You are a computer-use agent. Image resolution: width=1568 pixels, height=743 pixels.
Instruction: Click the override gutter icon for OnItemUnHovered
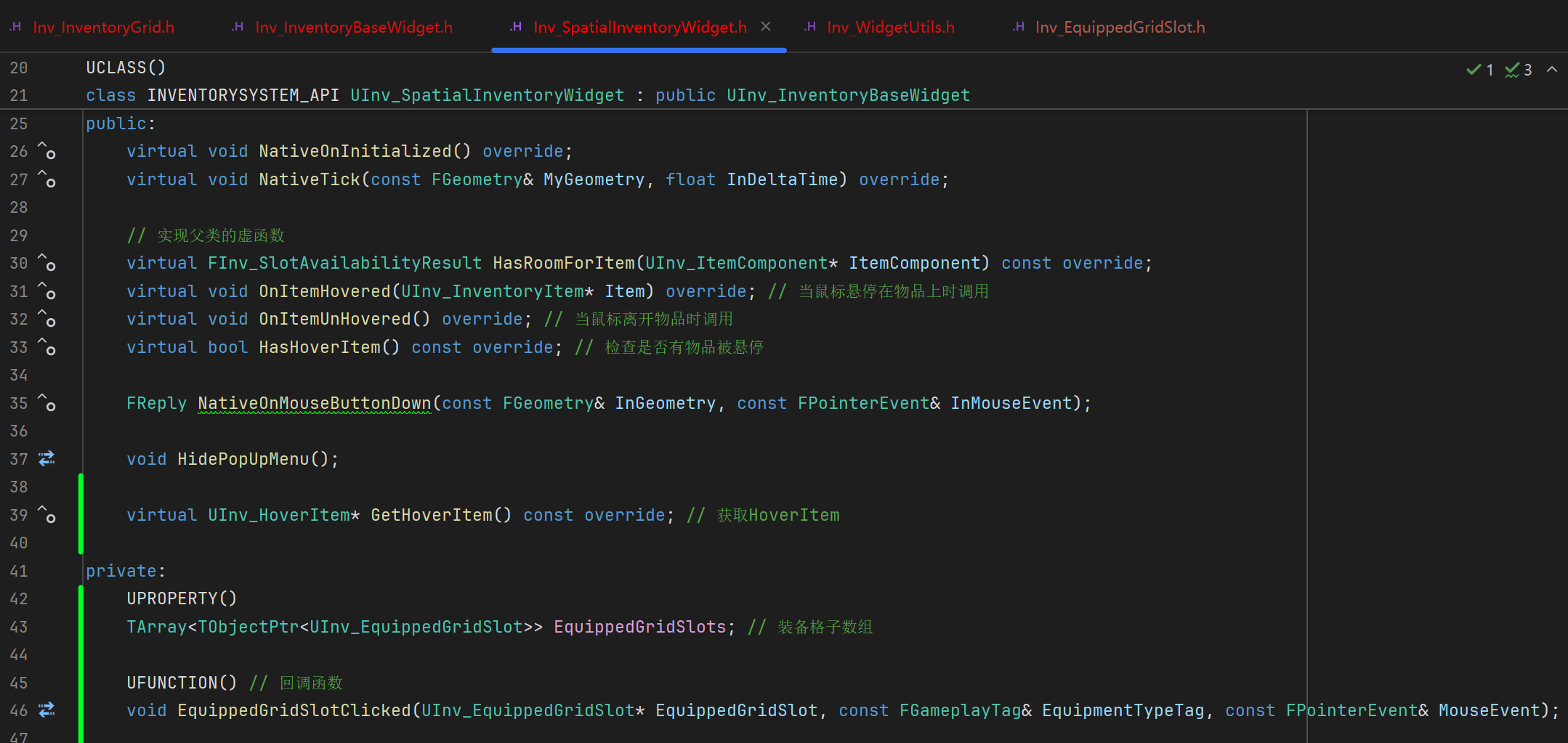(x=47, y=319)
